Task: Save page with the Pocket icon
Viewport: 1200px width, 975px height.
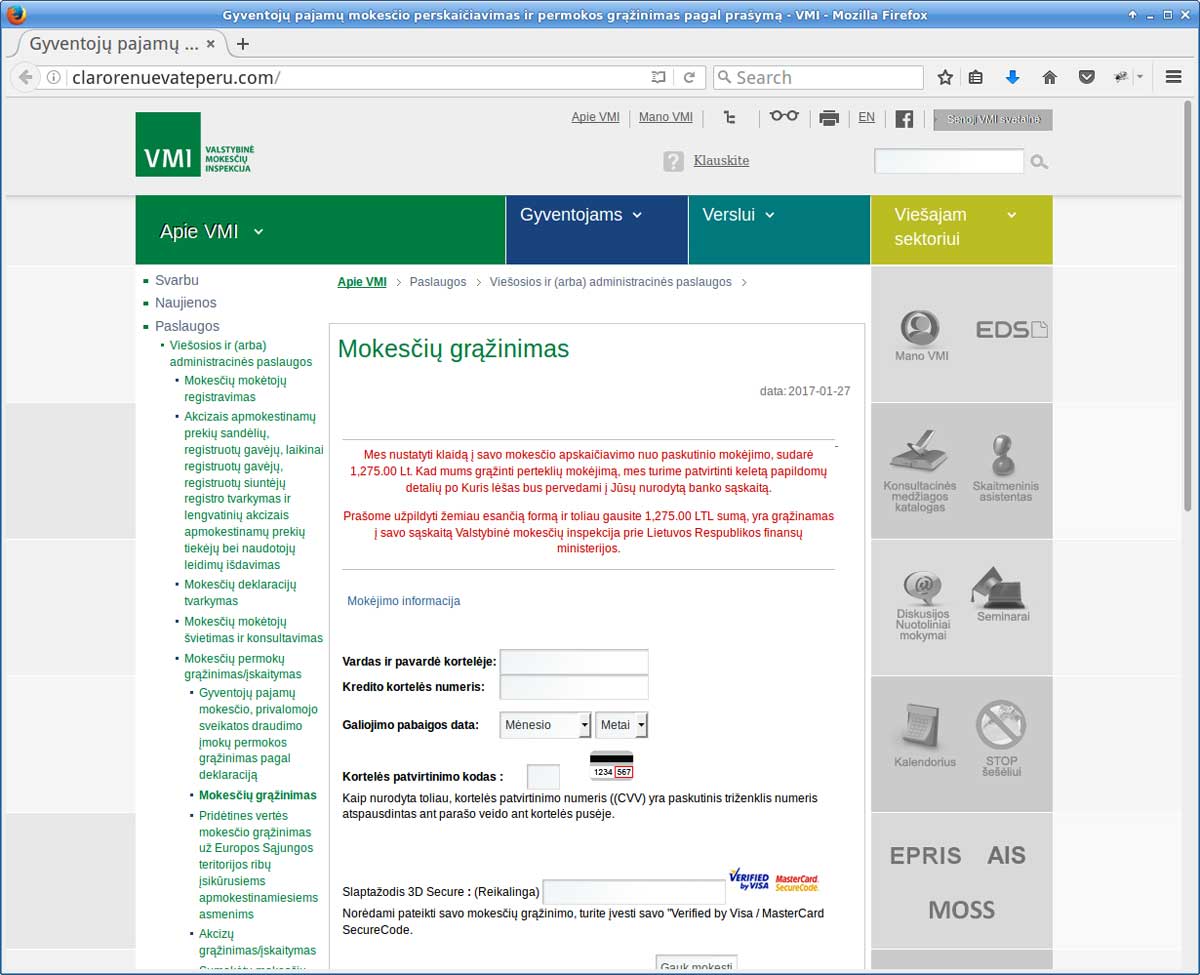Action: tap(1086, 77)
